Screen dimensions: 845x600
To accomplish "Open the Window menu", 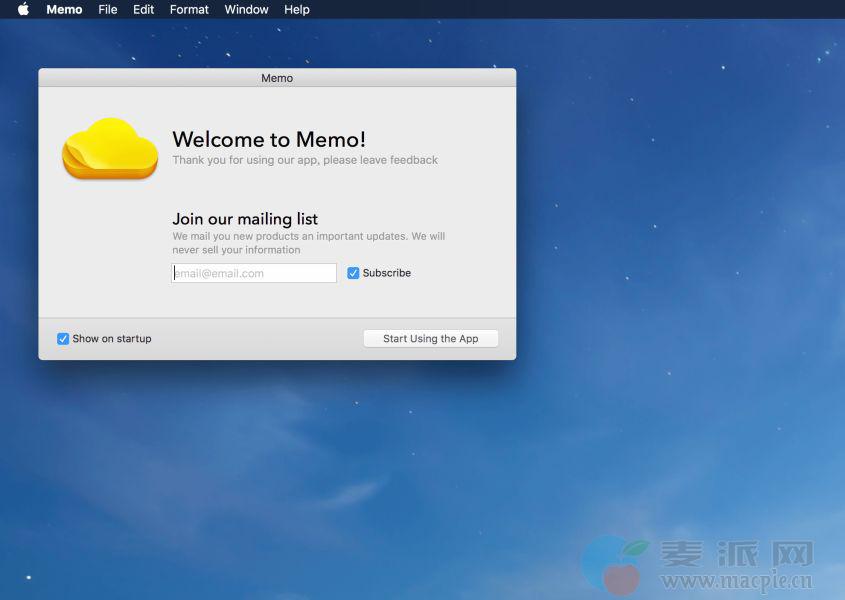I will 246,9.
